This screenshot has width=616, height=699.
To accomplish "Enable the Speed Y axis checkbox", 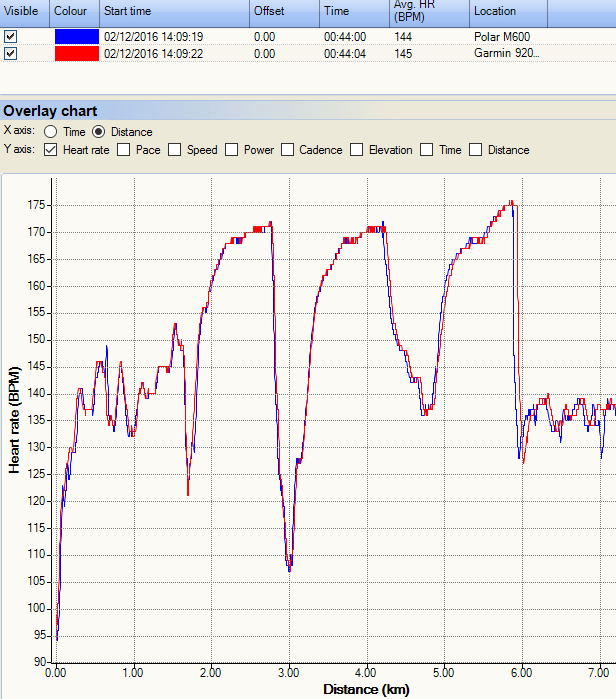I will [174, 150].
